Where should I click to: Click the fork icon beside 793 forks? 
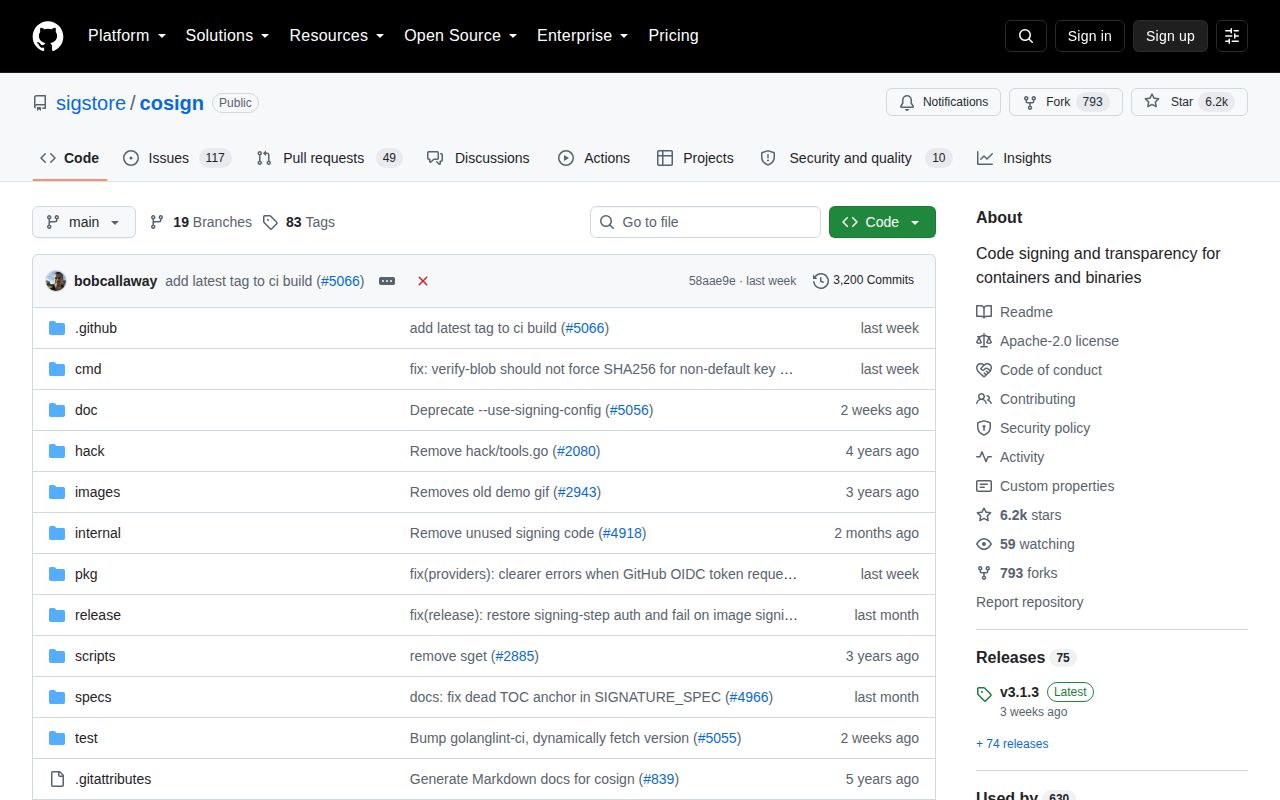coord(984,573)
